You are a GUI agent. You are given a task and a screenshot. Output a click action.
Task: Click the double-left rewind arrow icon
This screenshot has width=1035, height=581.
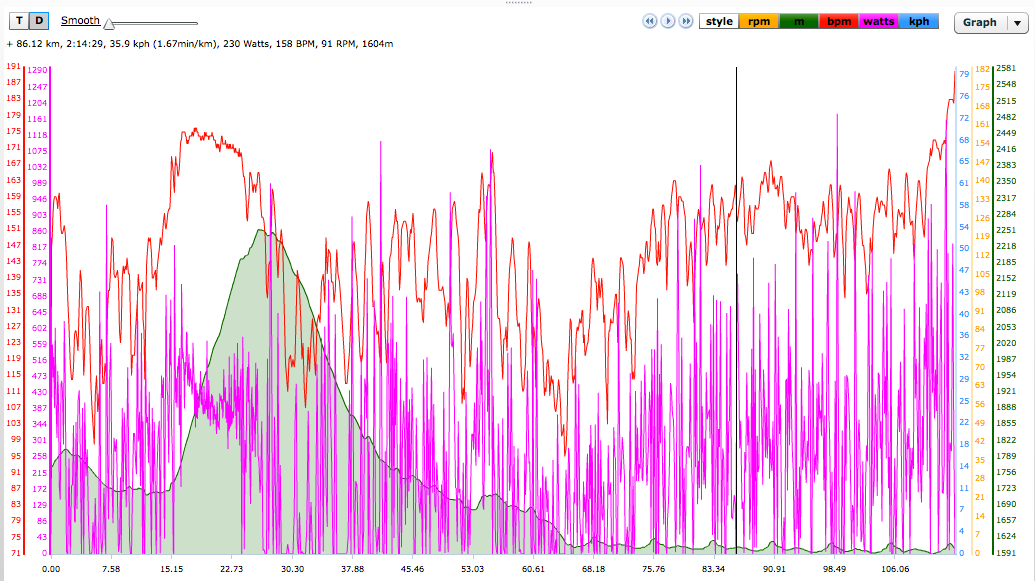click(x=649, y=21)
